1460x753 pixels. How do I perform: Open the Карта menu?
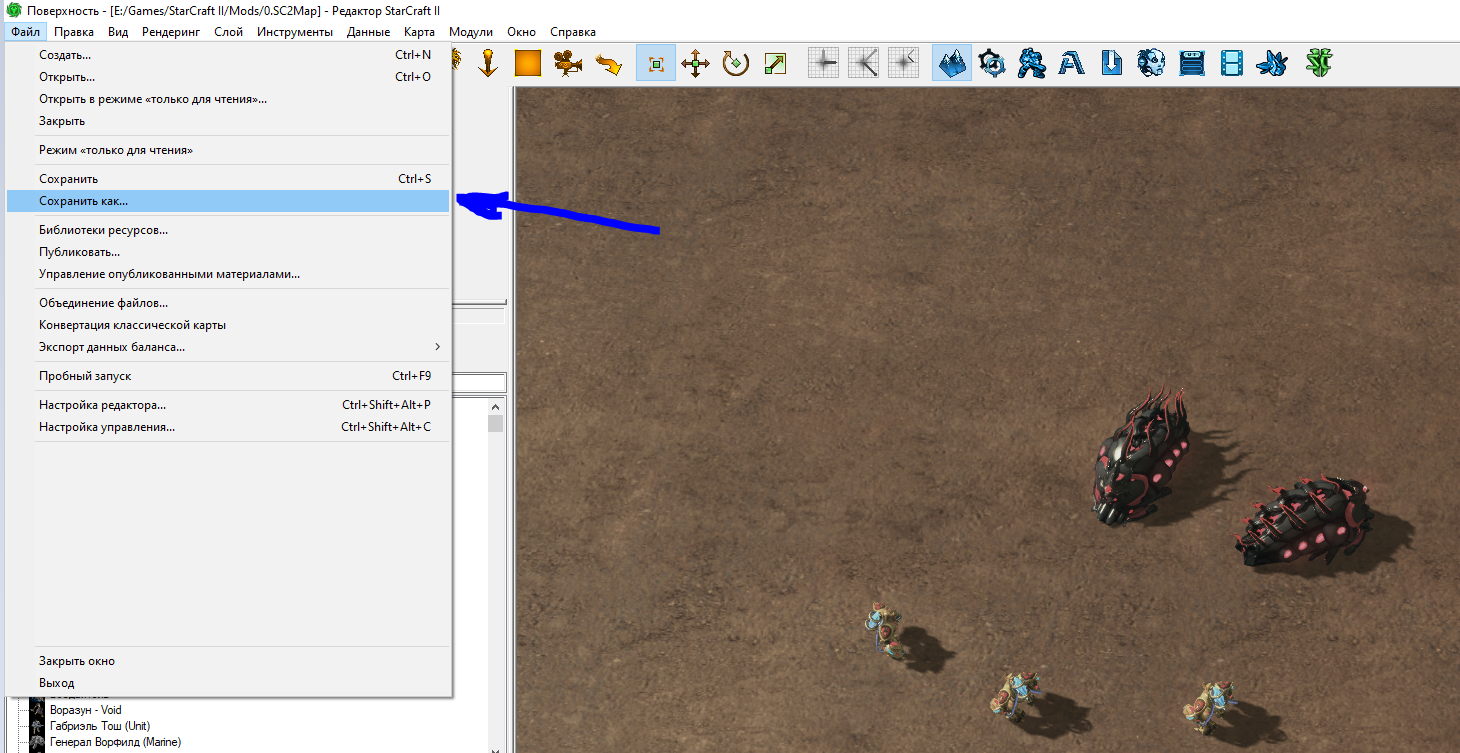pos(419,32)
